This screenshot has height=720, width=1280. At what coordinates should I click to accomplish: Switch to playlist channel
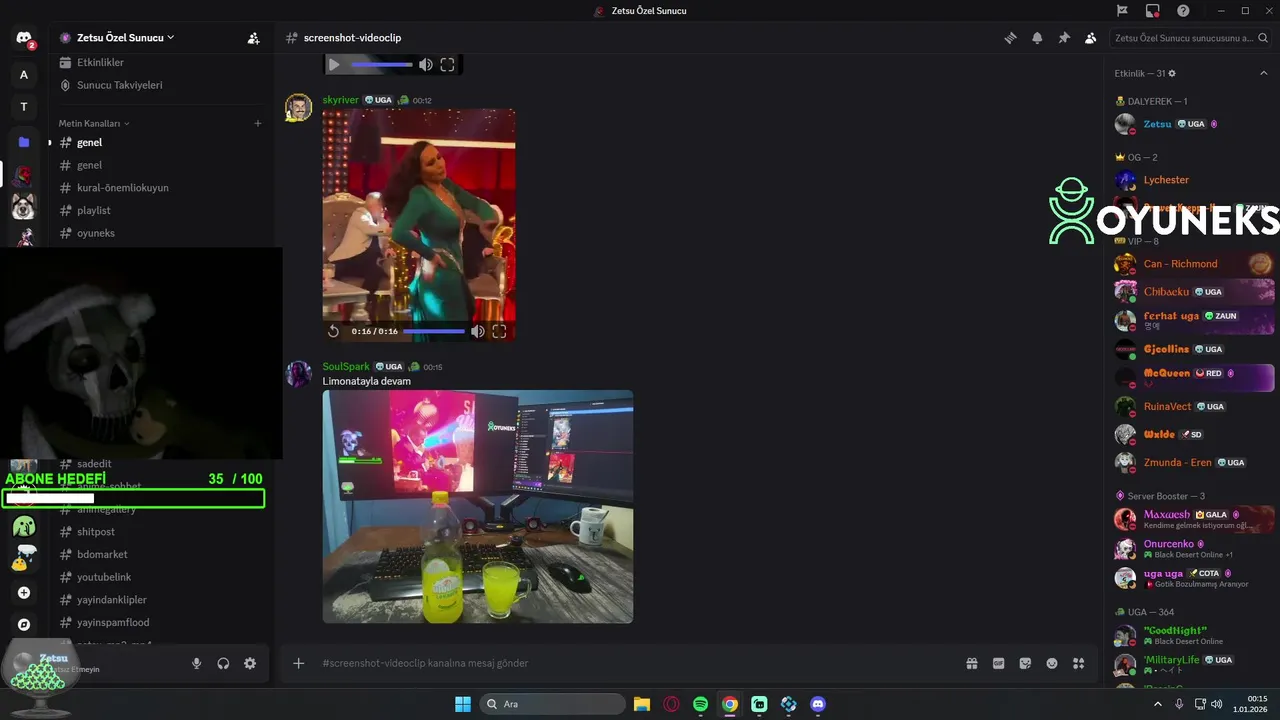tap(93, 210)
